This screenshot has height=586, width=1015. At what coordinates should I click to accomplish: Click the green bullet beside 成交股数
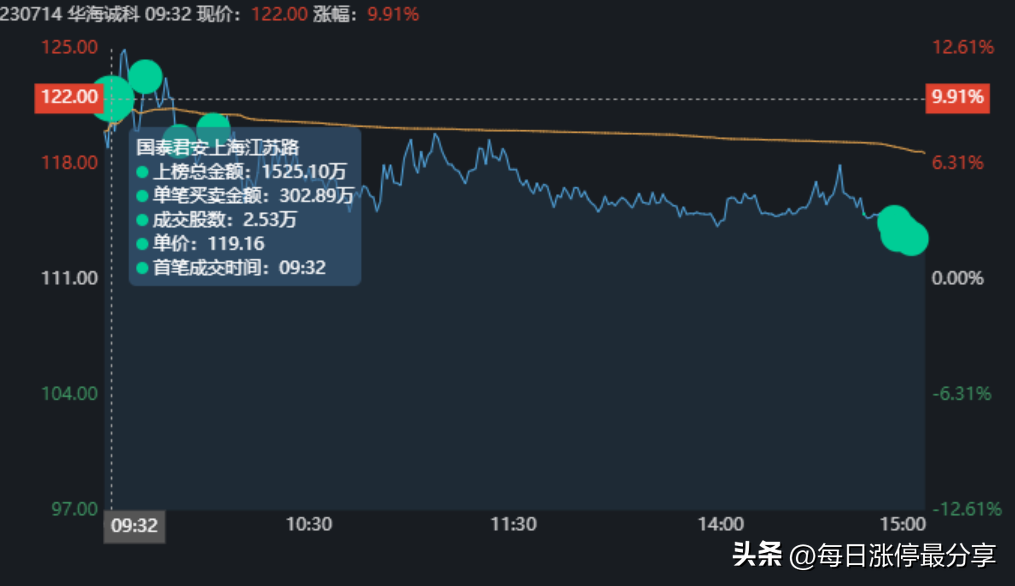(x=142, y=220)
